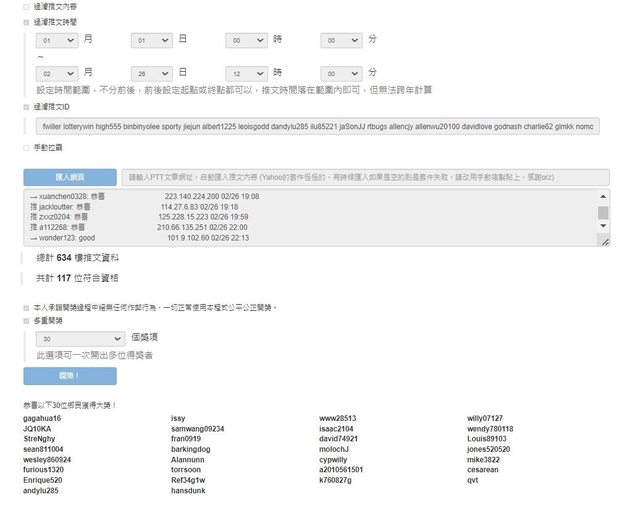Check the no-cheating pledge checkbox

tap(26, 308)
